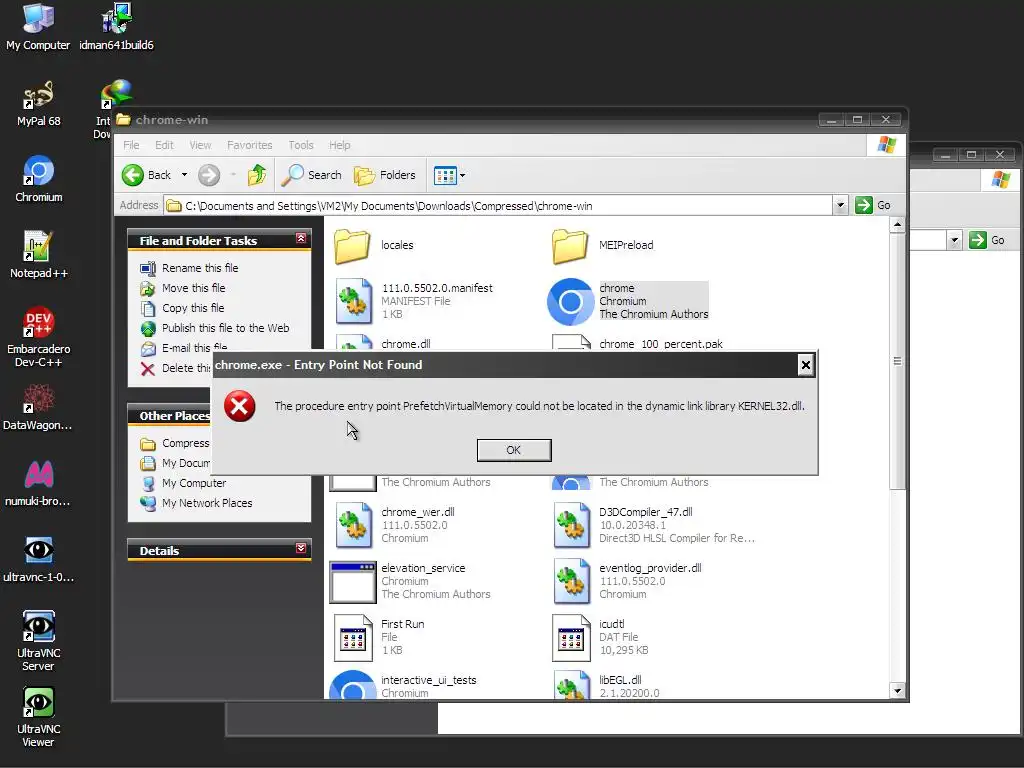Select the locales folder icon
This screenshot has height=768, width=1024.
[353, 246]
